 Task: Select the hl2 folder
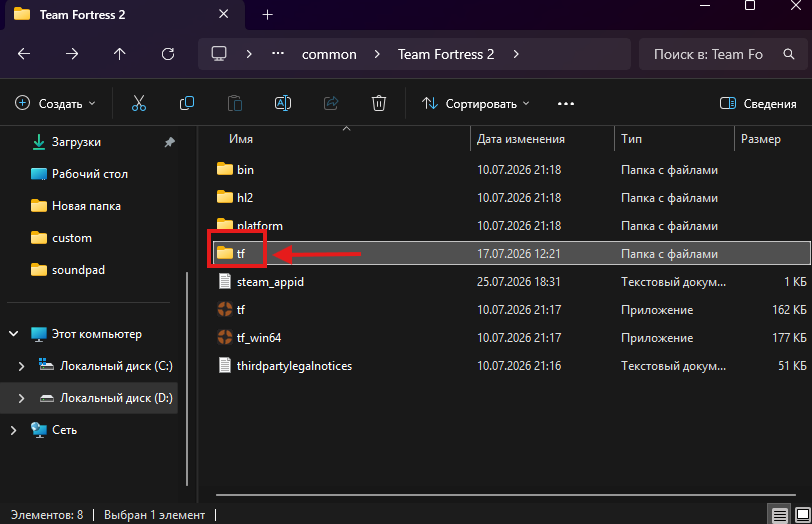pos(235,197)
